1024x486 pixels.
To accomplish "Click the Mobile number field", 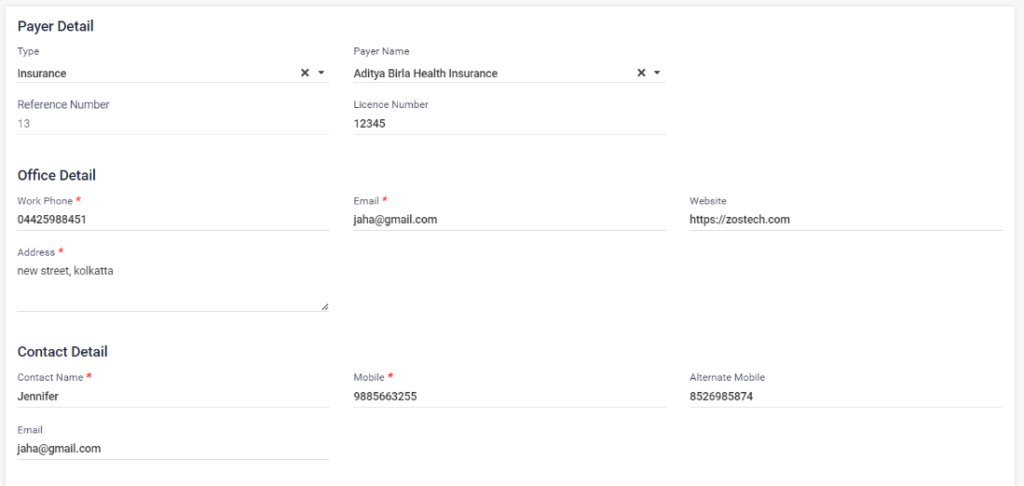I will point(508,396).
